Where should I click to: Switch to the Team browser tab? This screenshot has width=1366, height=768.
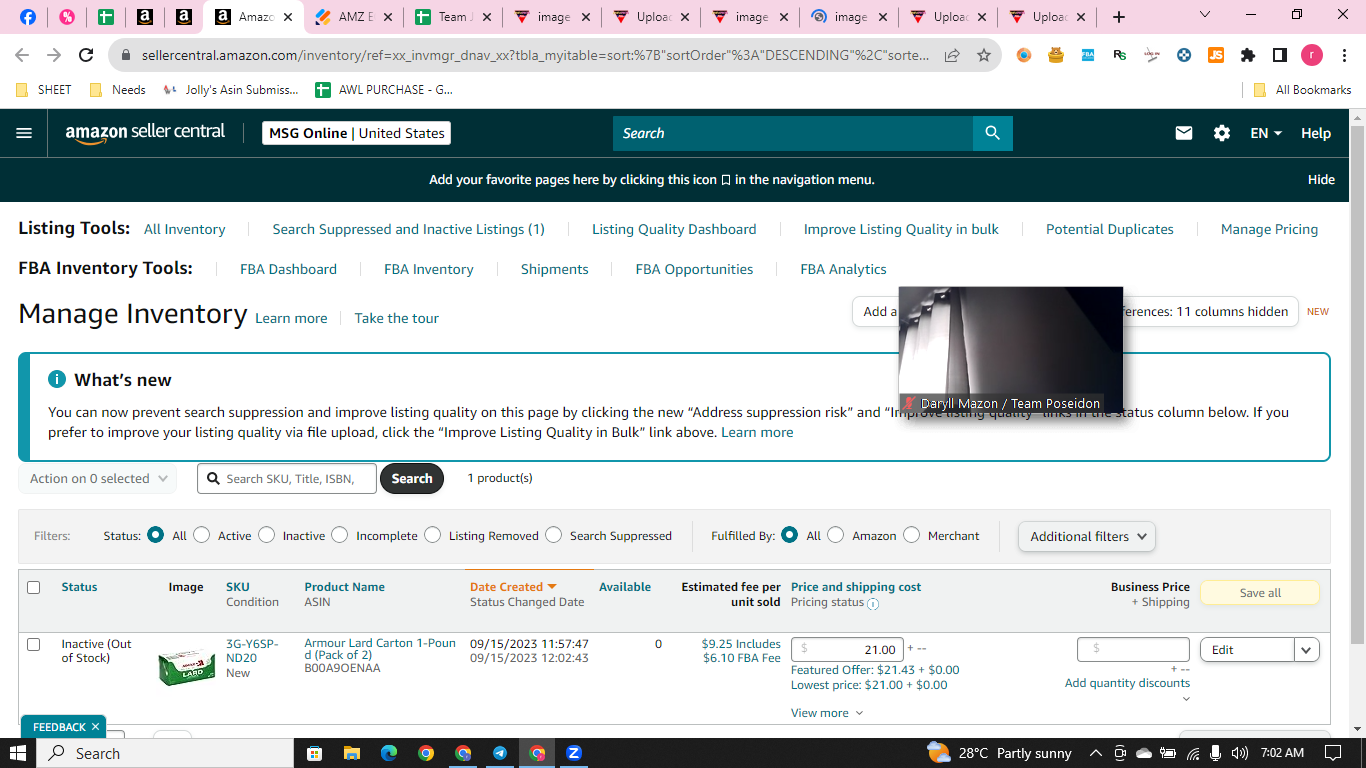click(453, 17)
